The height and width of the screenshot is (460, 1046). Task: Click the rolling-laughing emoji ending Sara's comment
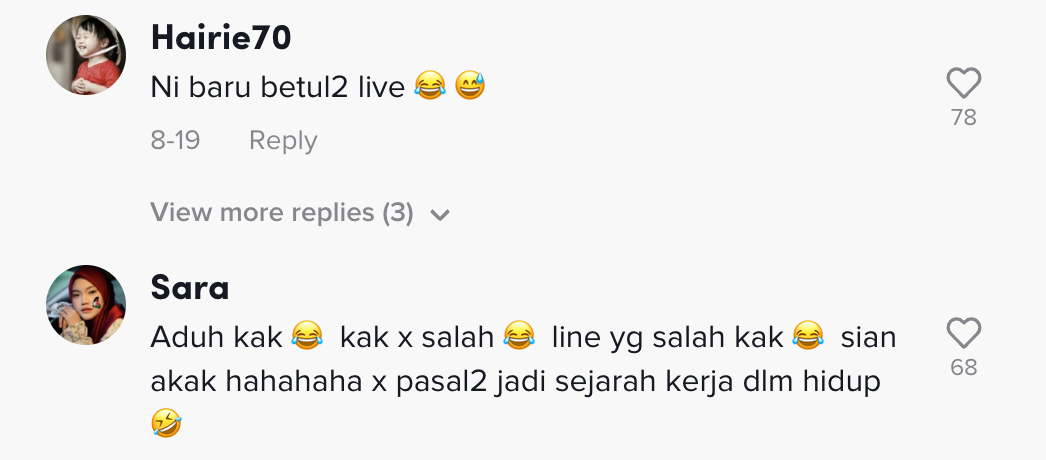click(166, 425)
